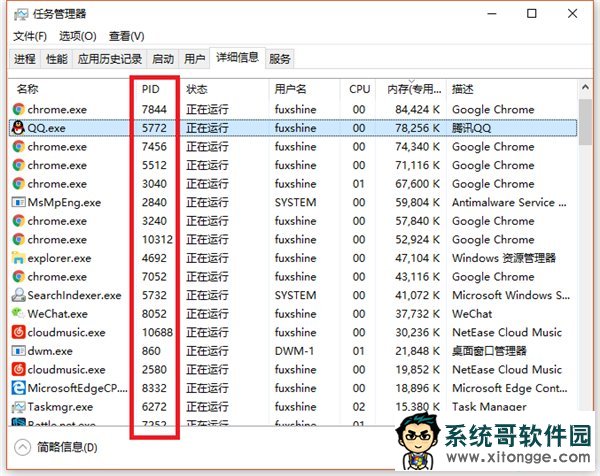Click the vertical scrollbar thumb

(585, 122)
